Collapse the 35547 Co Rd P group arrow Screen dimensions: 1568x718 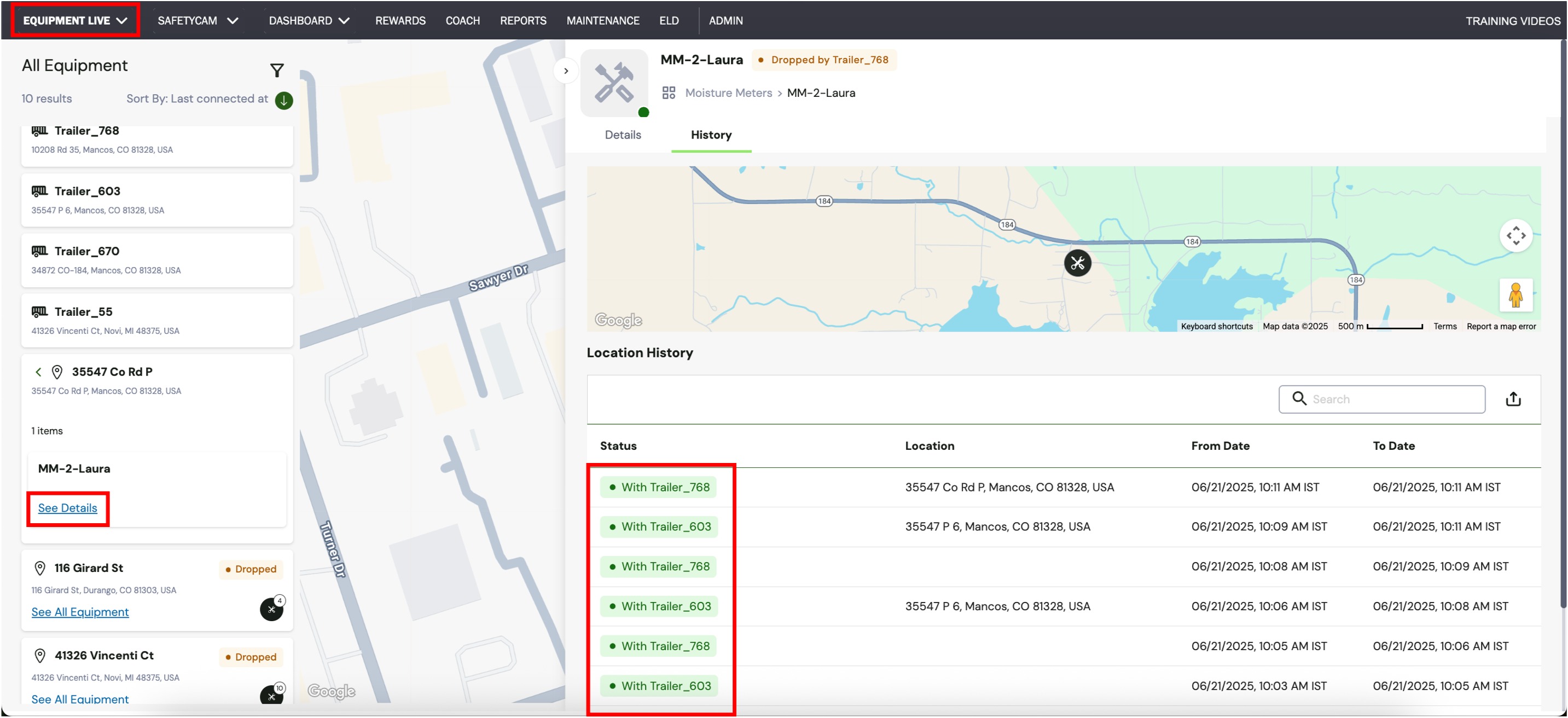pos(38,372)
